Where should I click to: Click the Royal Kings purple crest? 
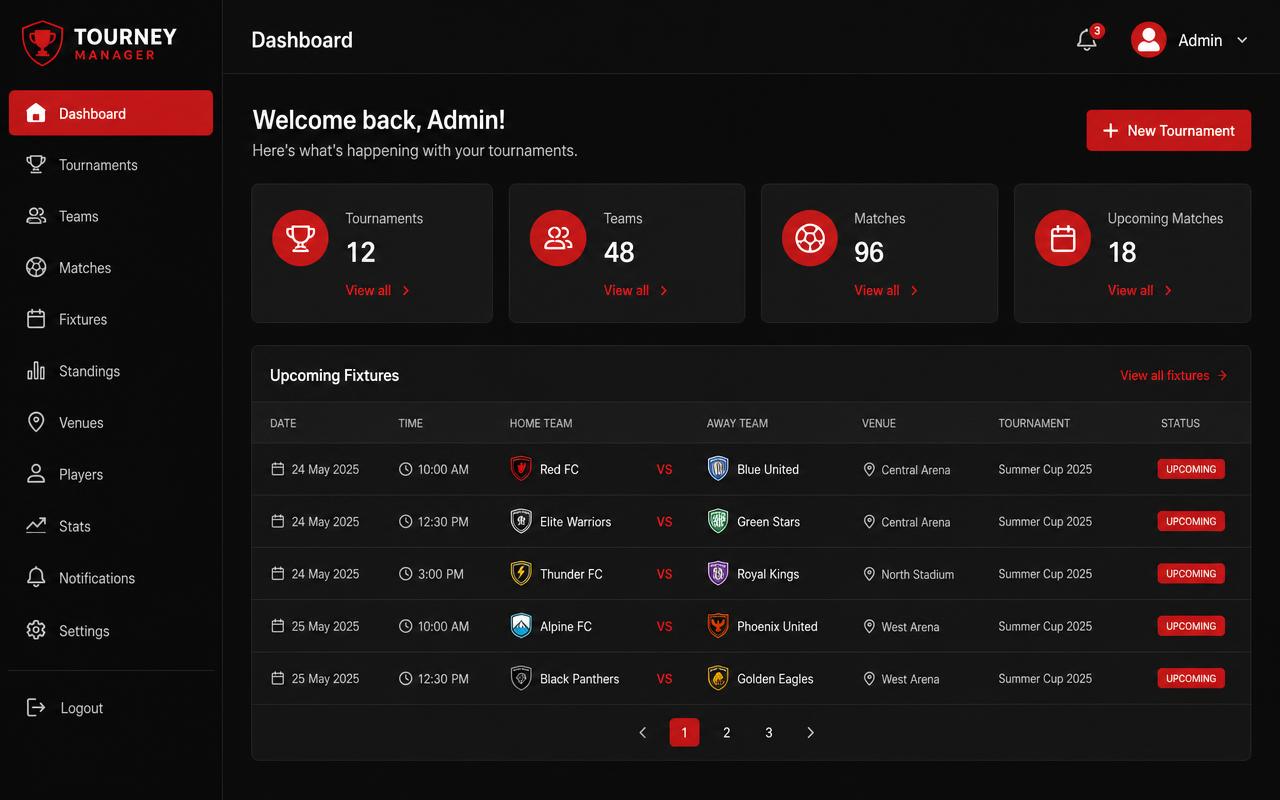point(718,573)
